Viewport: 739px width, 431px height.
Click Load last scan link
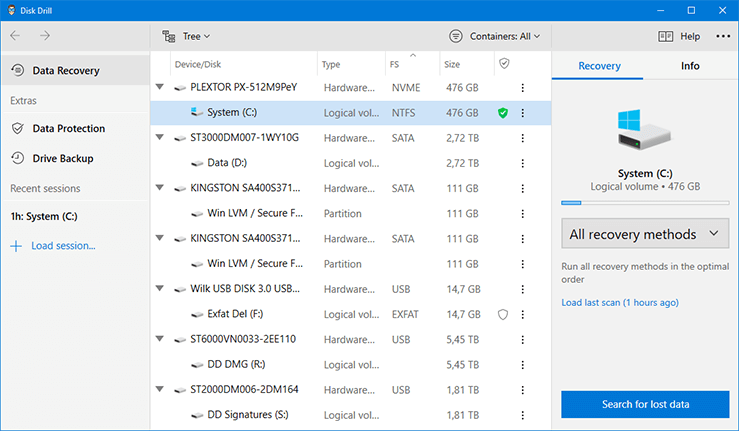620,303
